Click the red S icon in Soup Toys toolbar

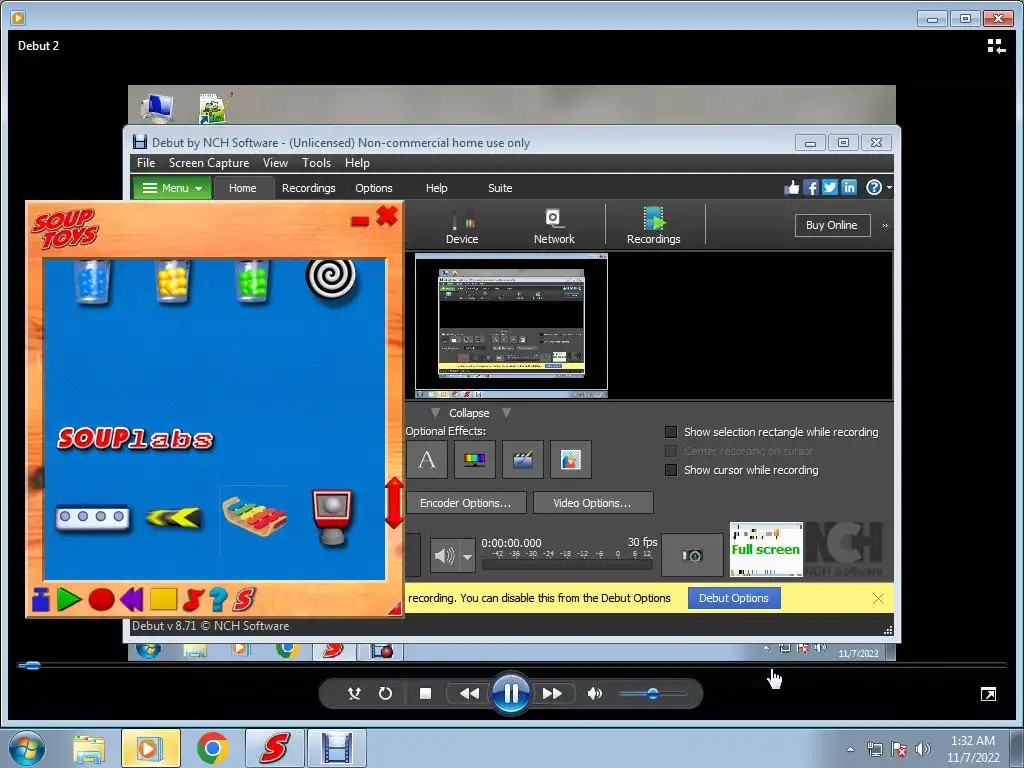click(244, 599)
